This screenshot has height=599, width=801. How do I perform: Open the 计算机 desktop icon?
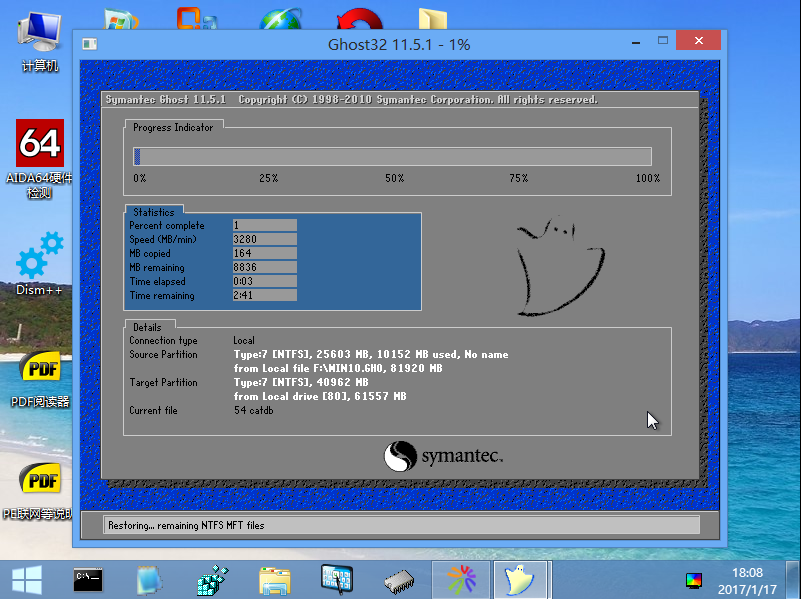click(x=39, y=42)
